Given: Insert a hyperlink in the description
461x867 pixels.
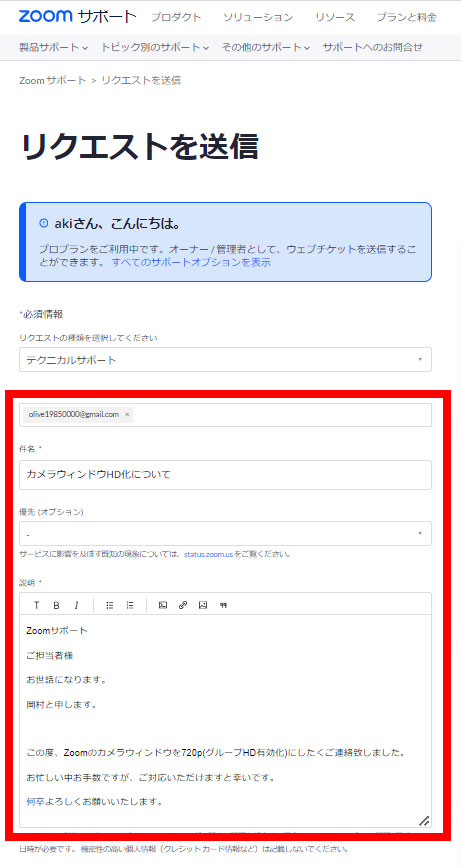Looking at the screenshot, I should point(183,605).
